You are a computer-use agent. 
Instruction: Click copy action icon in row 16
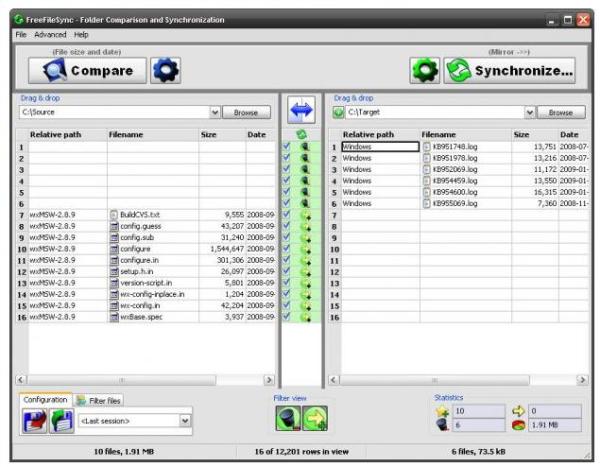305,317
